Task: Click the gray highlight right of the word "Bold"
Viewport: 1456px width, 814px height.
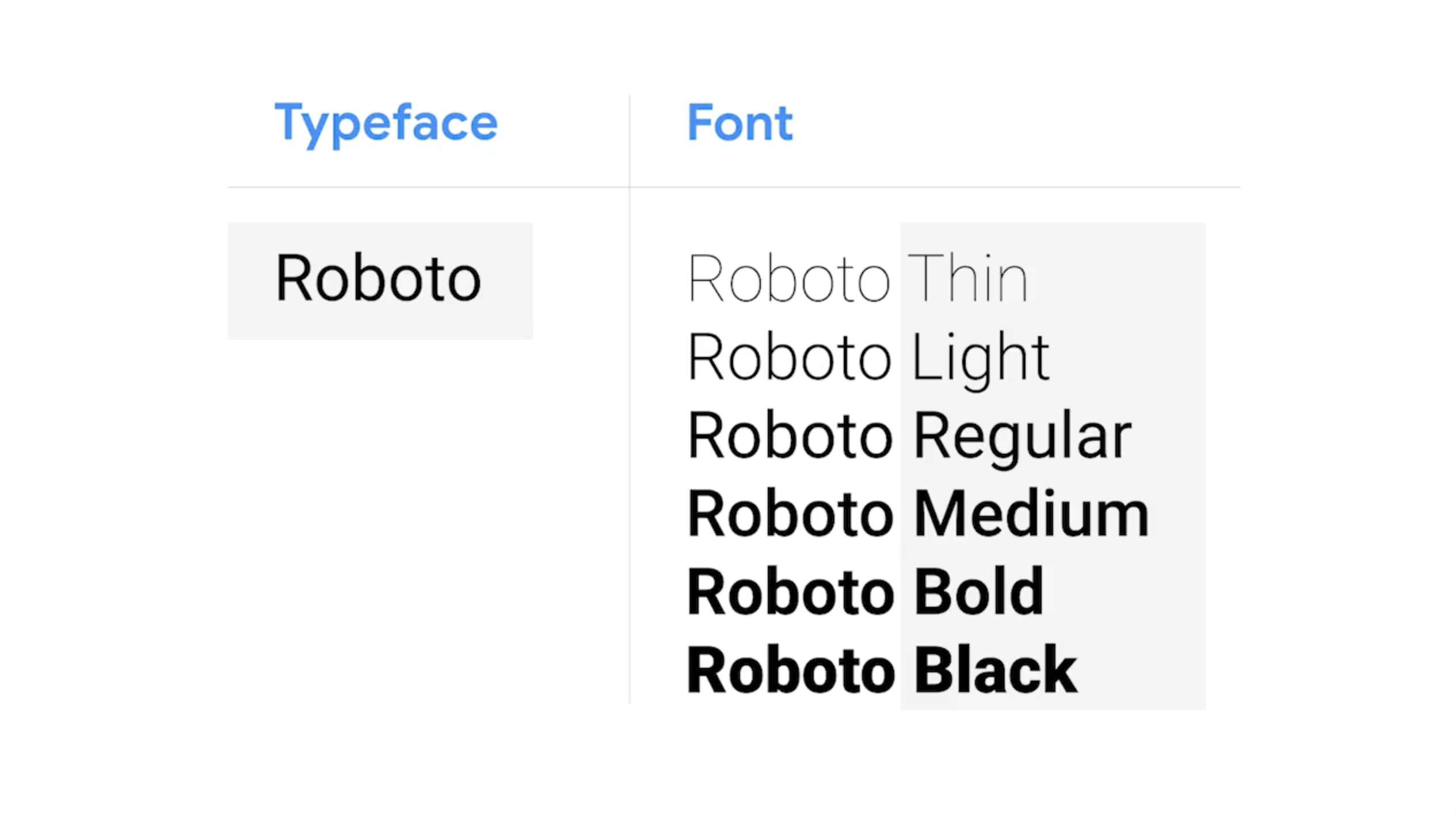Action: 1122,592
